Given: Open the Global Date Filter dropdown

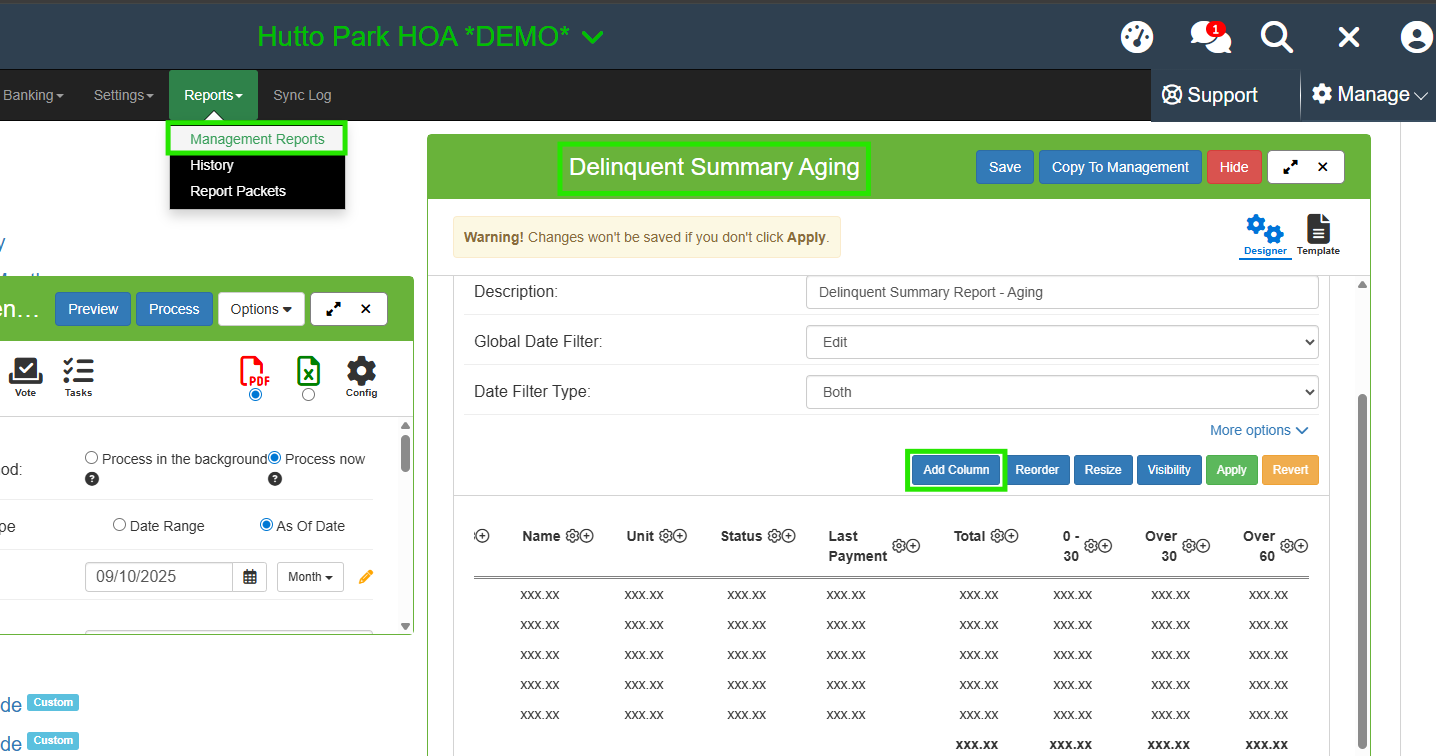Looking at the screenshot, I should [x=1061, y=342].
